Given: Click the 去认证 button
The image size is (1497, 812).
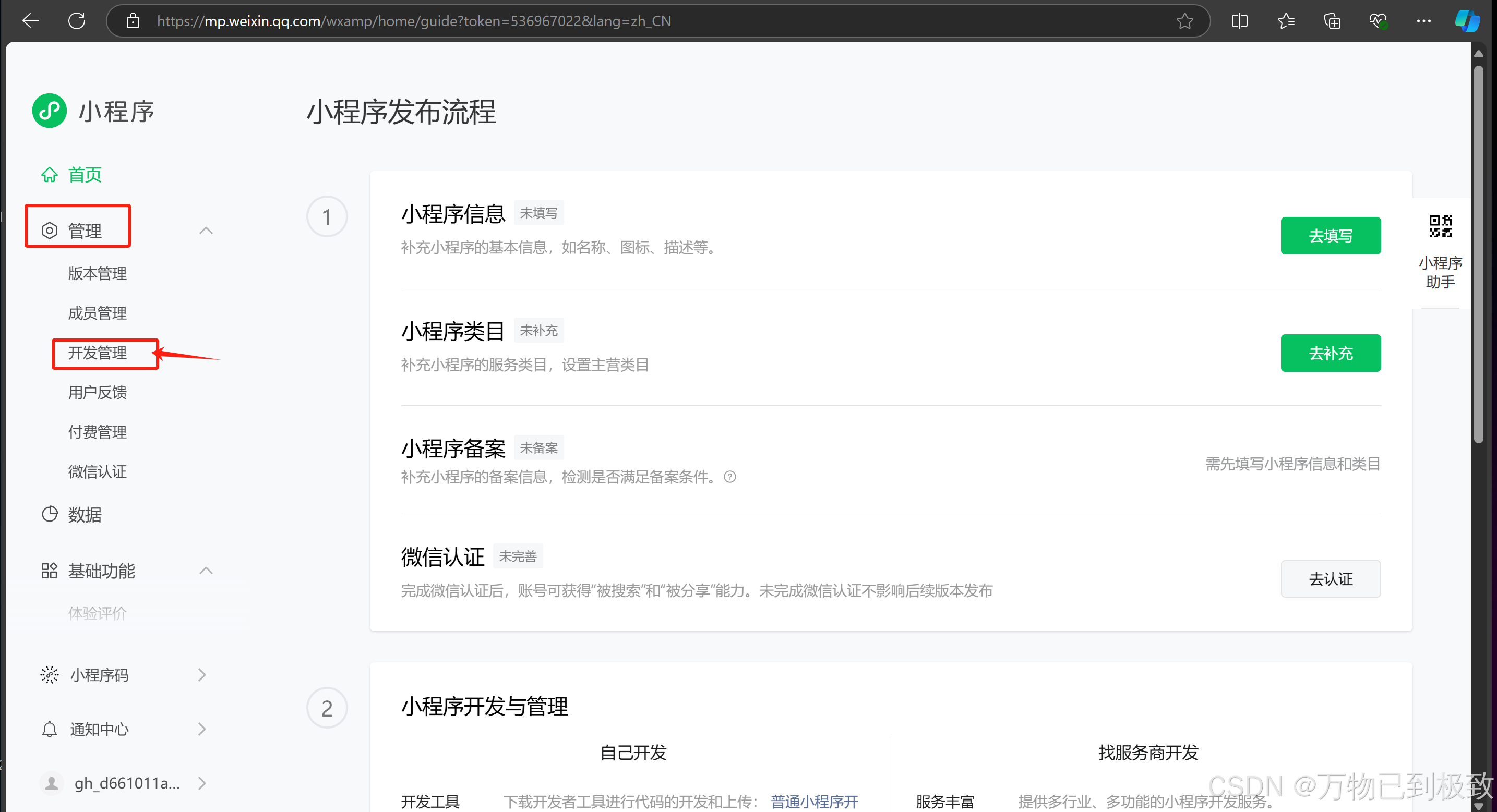Looking at the screenshot, I should tap(1330, 578).
